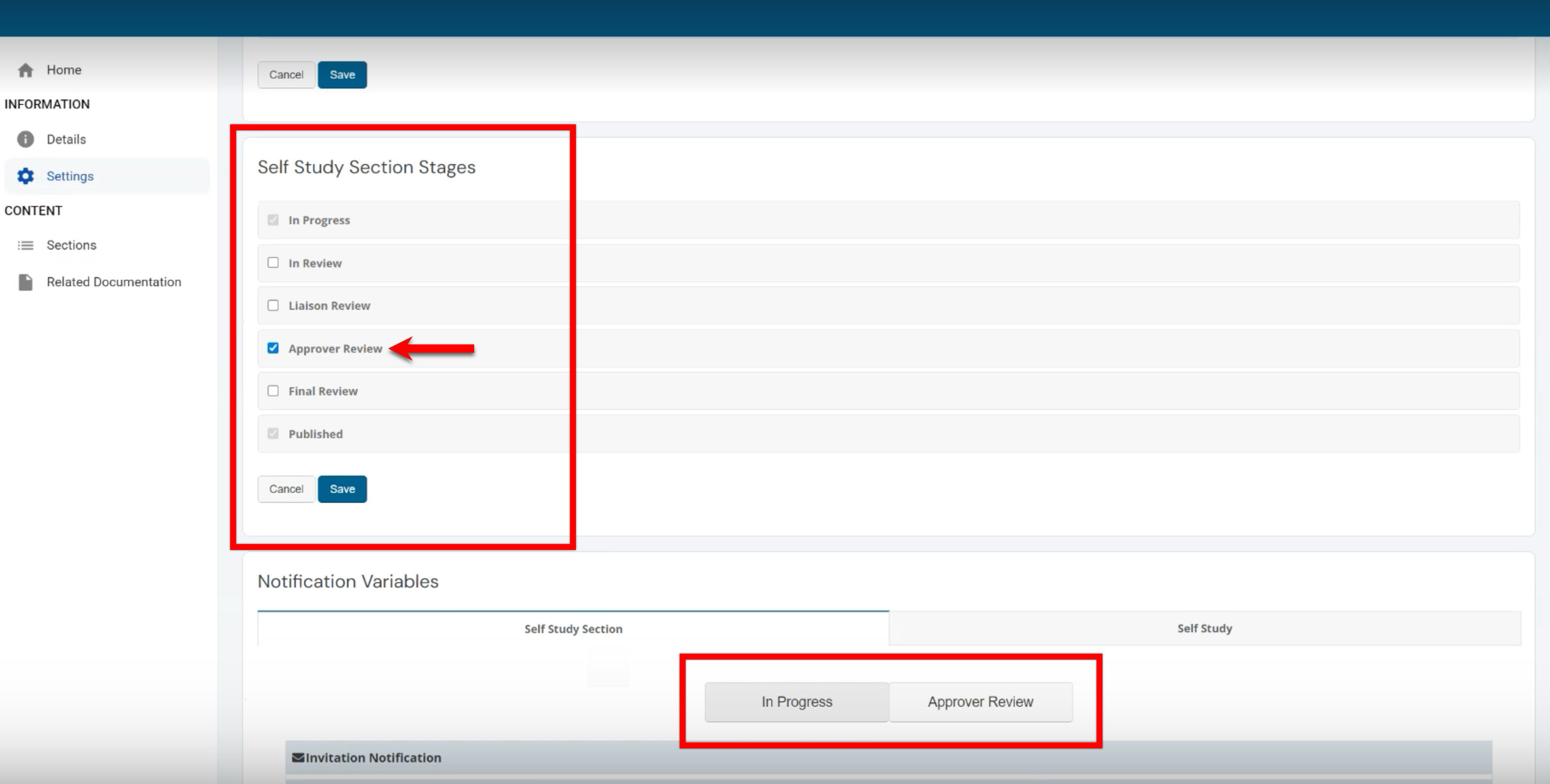Click the Settings gear icon
Image resolution: width=1550 pixels, height=784 pixels.
click(25, 176)
